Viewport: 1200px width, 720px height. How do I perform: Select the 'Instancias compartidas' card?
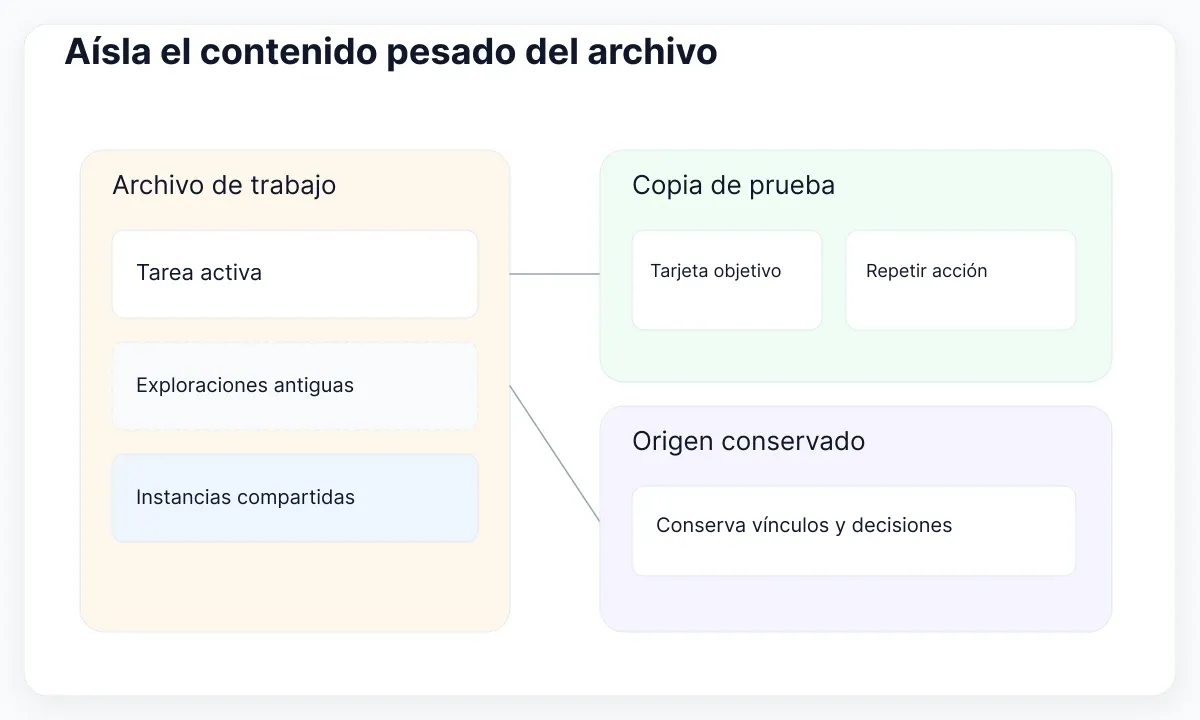295,498
